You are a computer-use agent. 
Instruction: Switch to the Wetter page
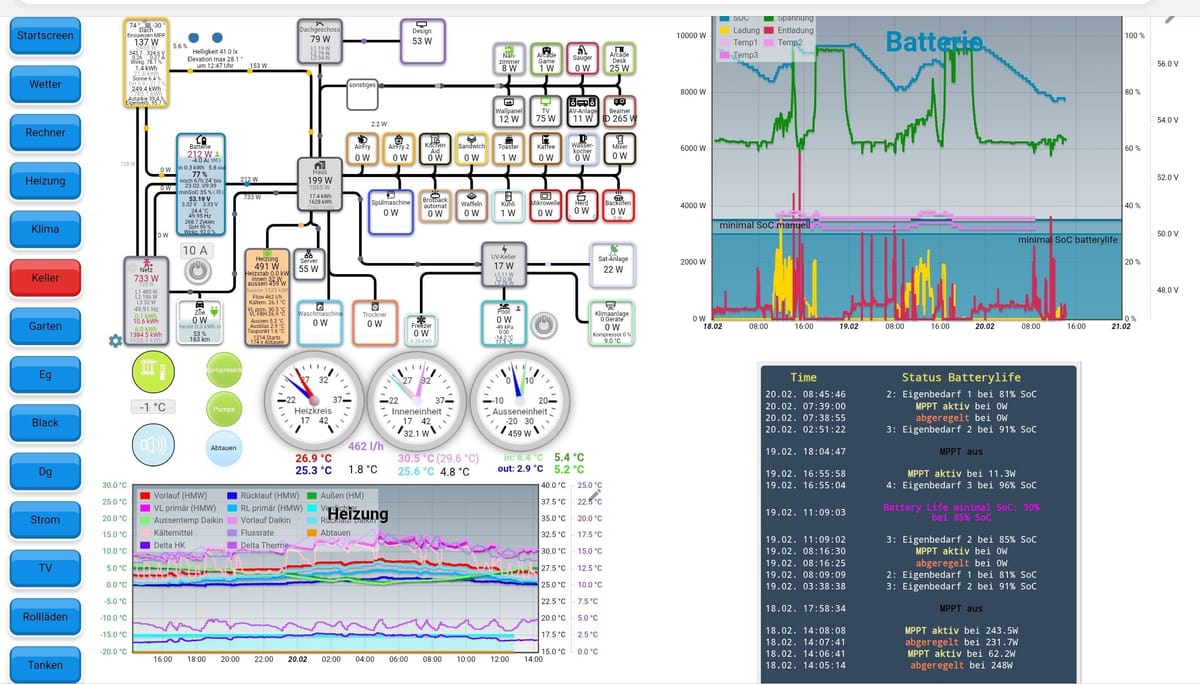(45, 84)
